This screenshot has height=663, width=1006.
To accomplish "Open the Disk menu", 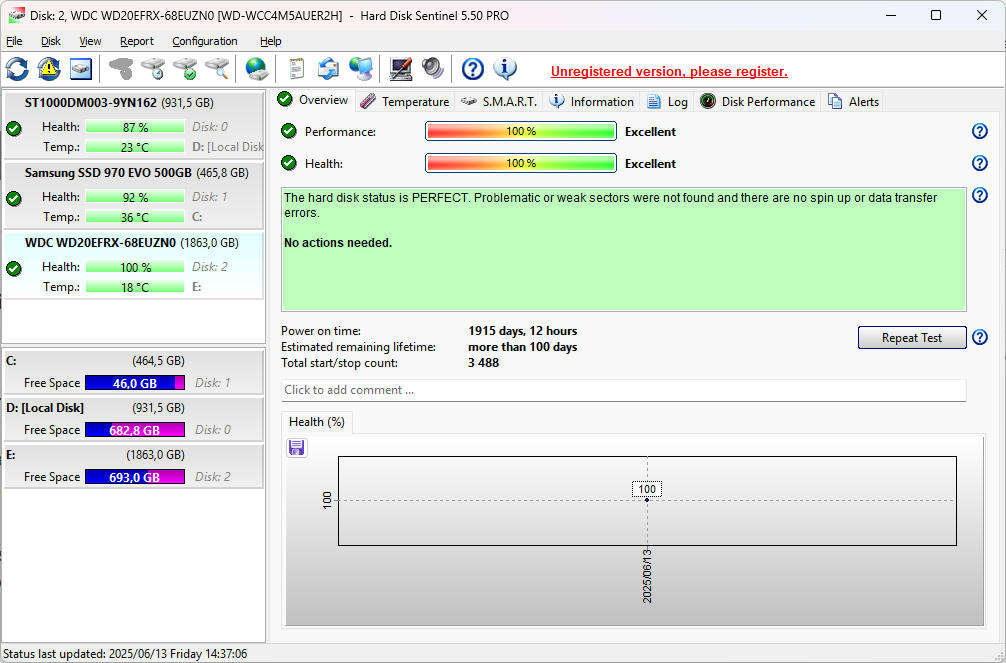I will tap(50, 41).
